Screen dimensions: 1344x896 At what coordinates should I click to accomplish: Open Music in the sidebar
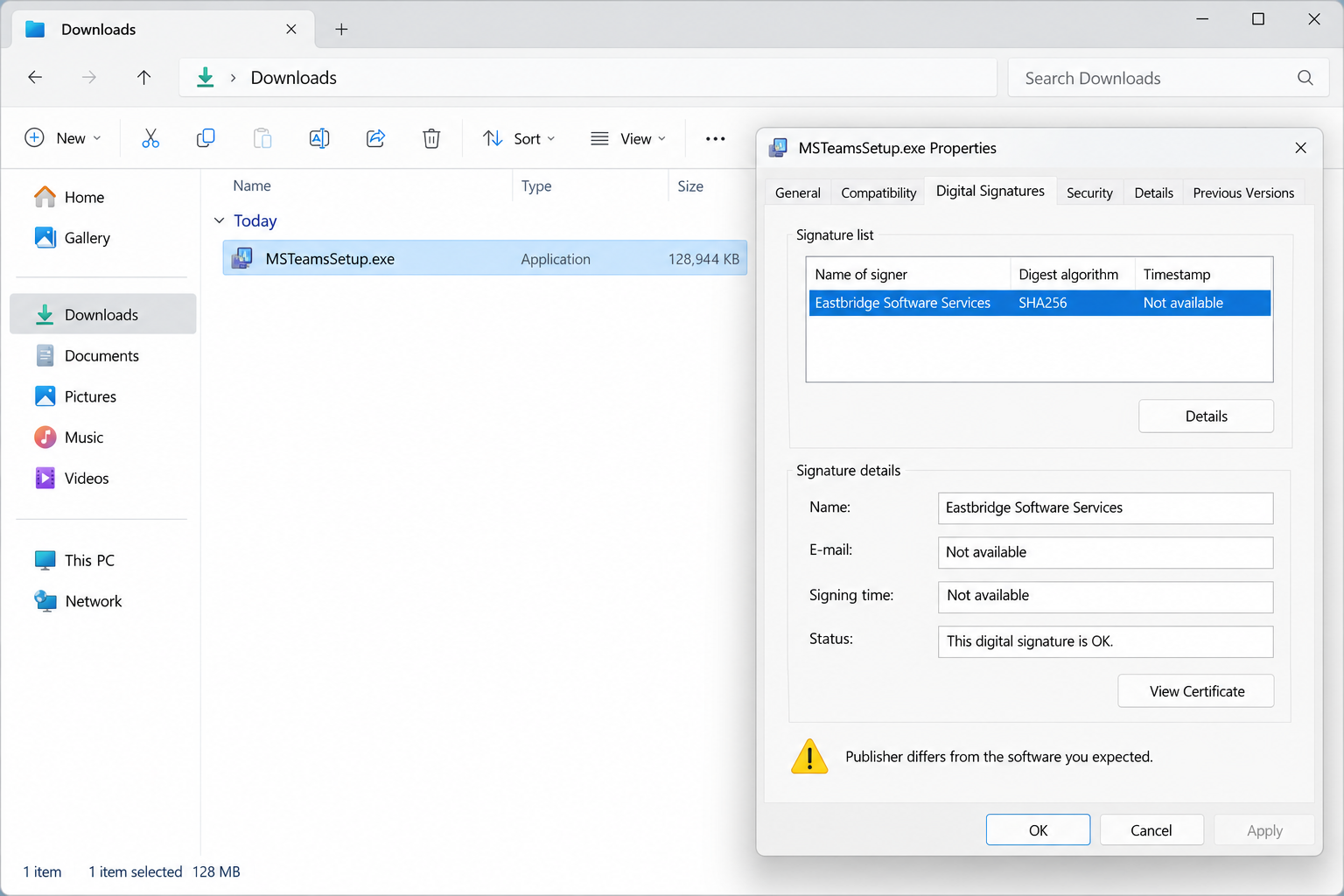pos(103,437)
